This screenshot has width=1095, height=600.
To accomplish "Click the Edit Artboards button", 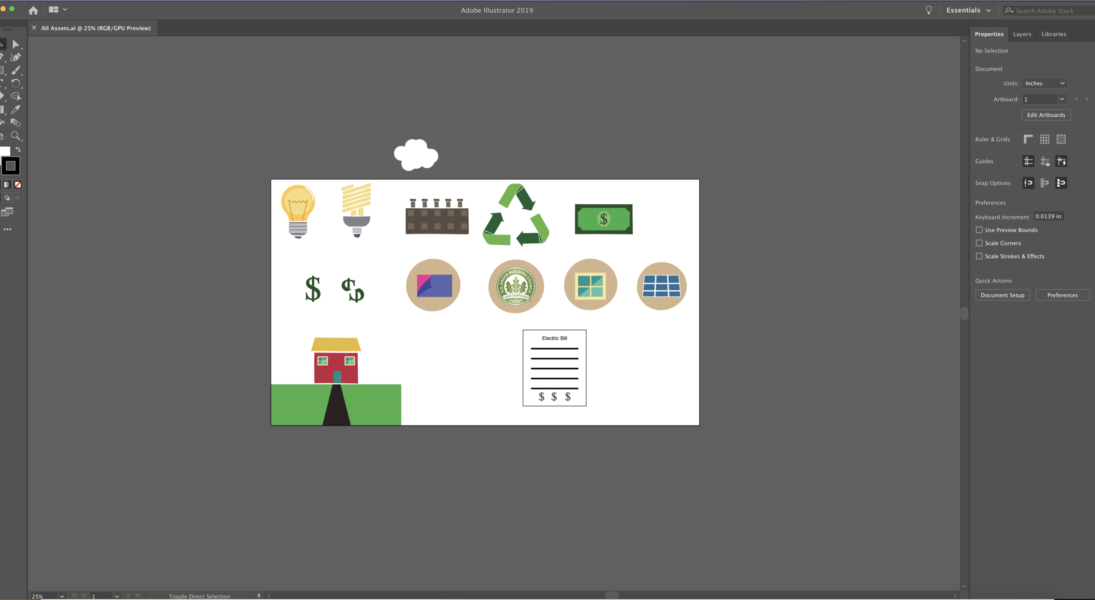I will pos(1045,115).
